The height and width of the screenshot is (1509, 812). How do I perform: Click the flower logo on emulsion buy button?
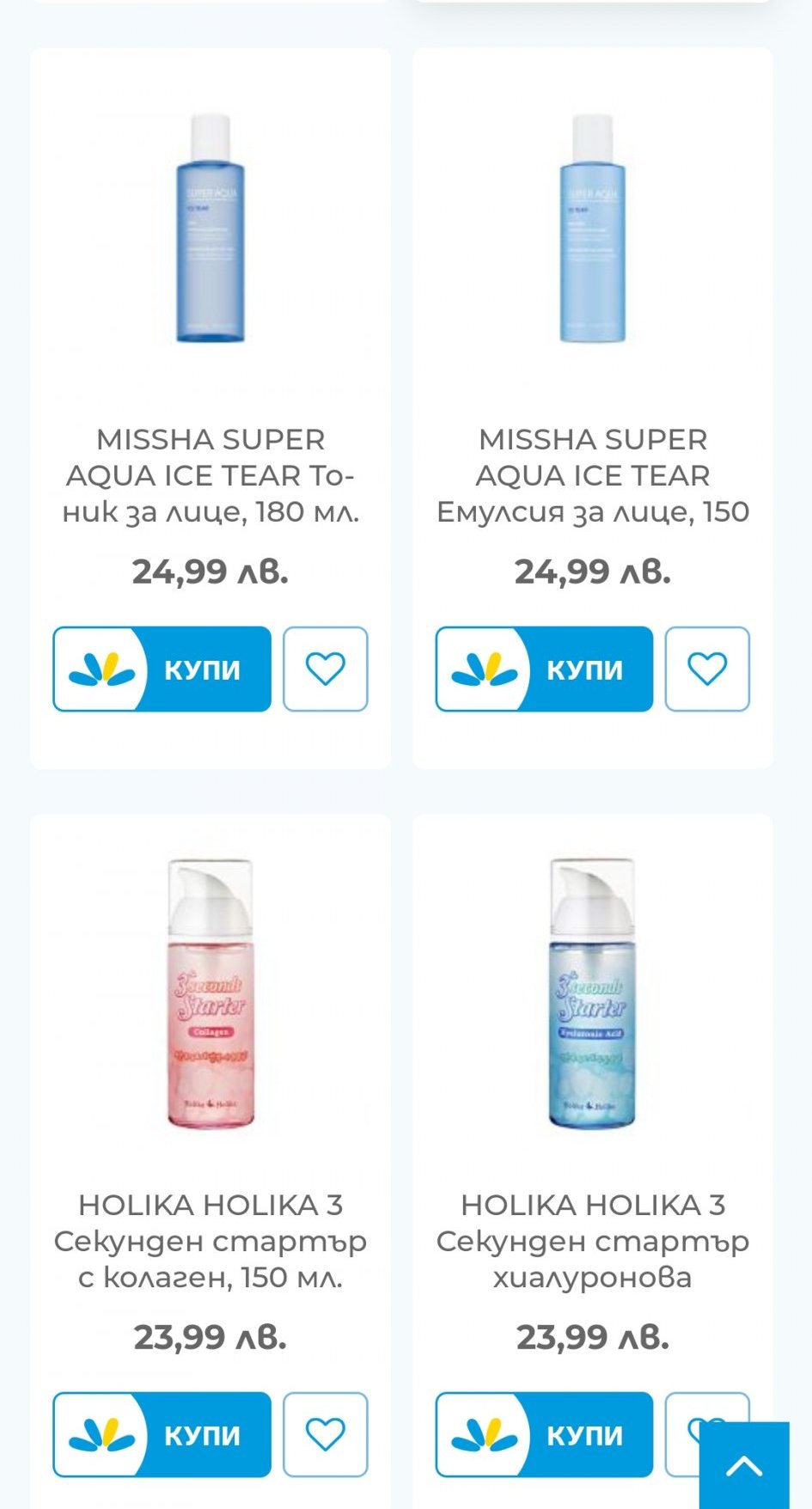[x=485, y=669]
